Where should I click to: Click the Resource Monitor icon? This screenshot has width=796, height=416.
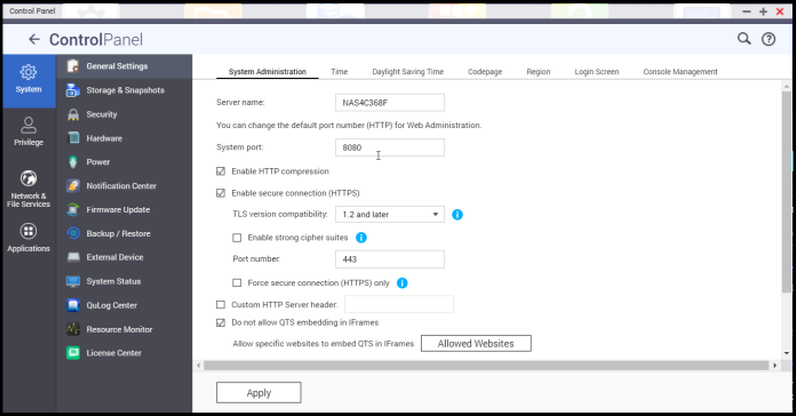[x=73, y=329]
